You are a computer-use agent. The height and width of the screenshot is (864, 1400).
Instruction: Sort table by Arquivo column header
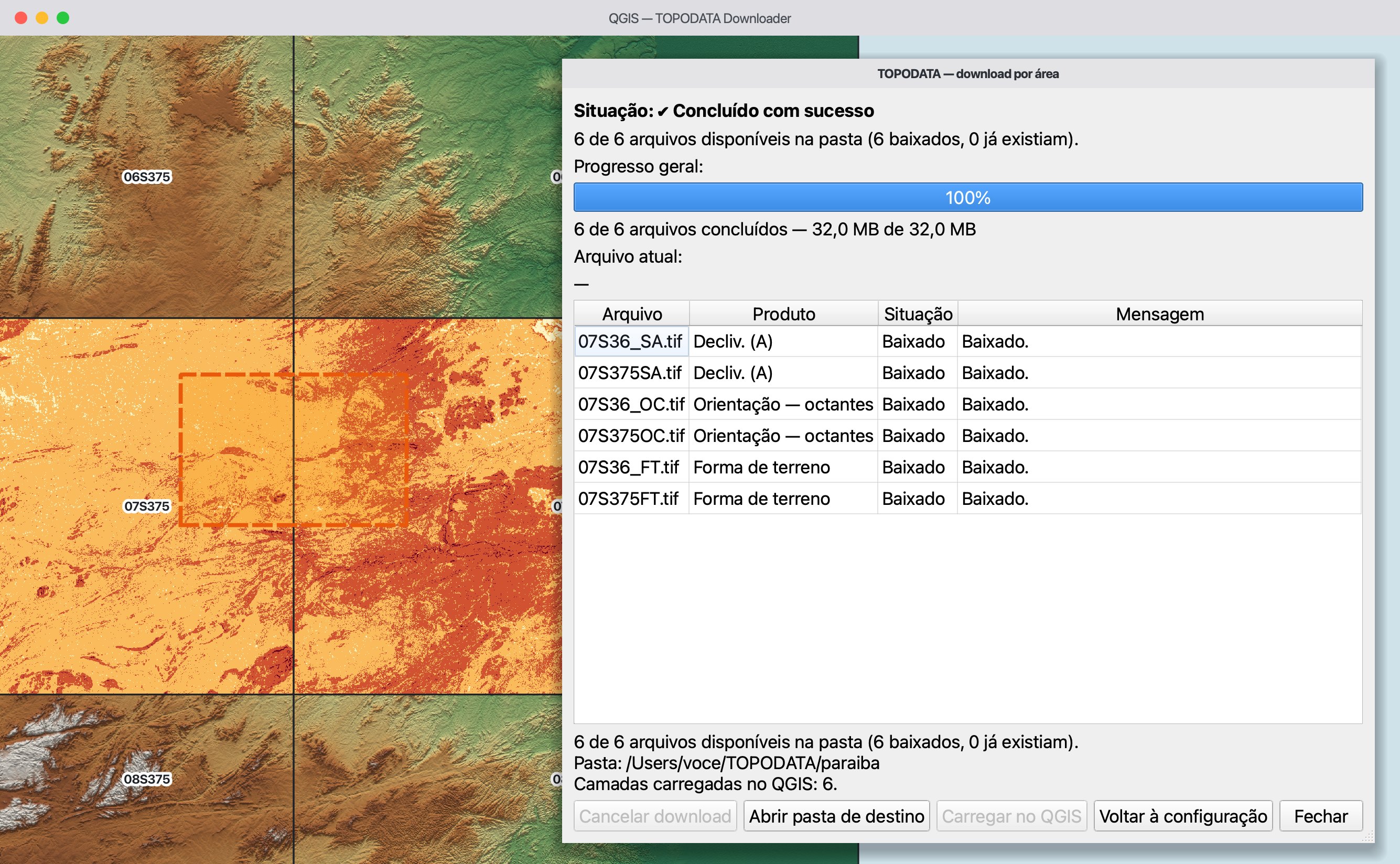point(631,314)
